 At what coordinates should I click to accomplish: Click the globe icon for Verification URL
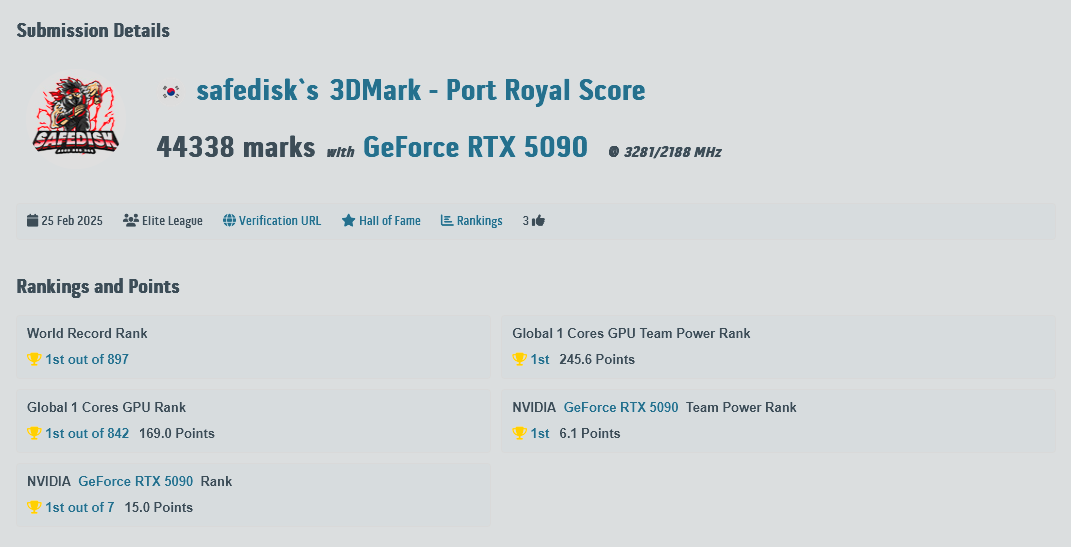(229, 221)
